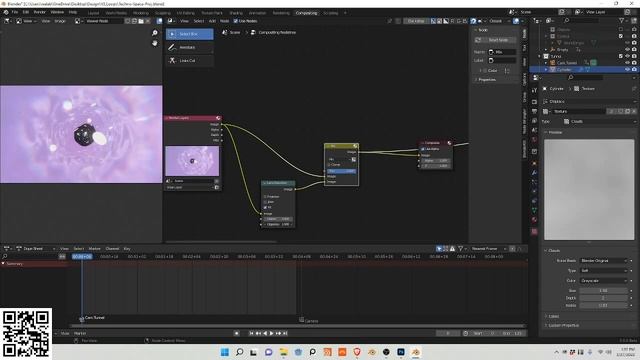Open the Options tab in node sidebar
The height and width of the screenshot is (360, 640).
(x=524, y=79)
